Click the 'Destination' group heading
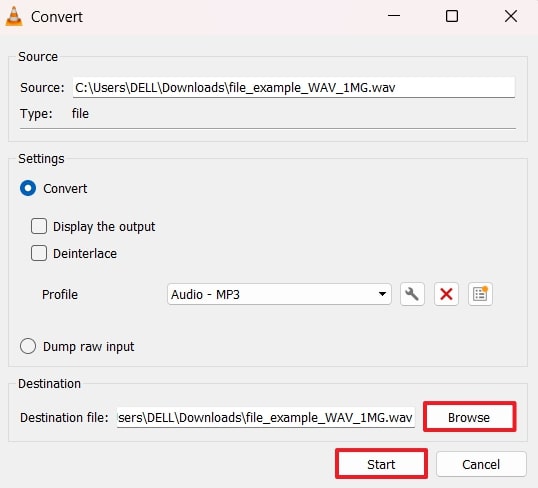The width and height of the screenshot is (538, 488). coord(49,384)
